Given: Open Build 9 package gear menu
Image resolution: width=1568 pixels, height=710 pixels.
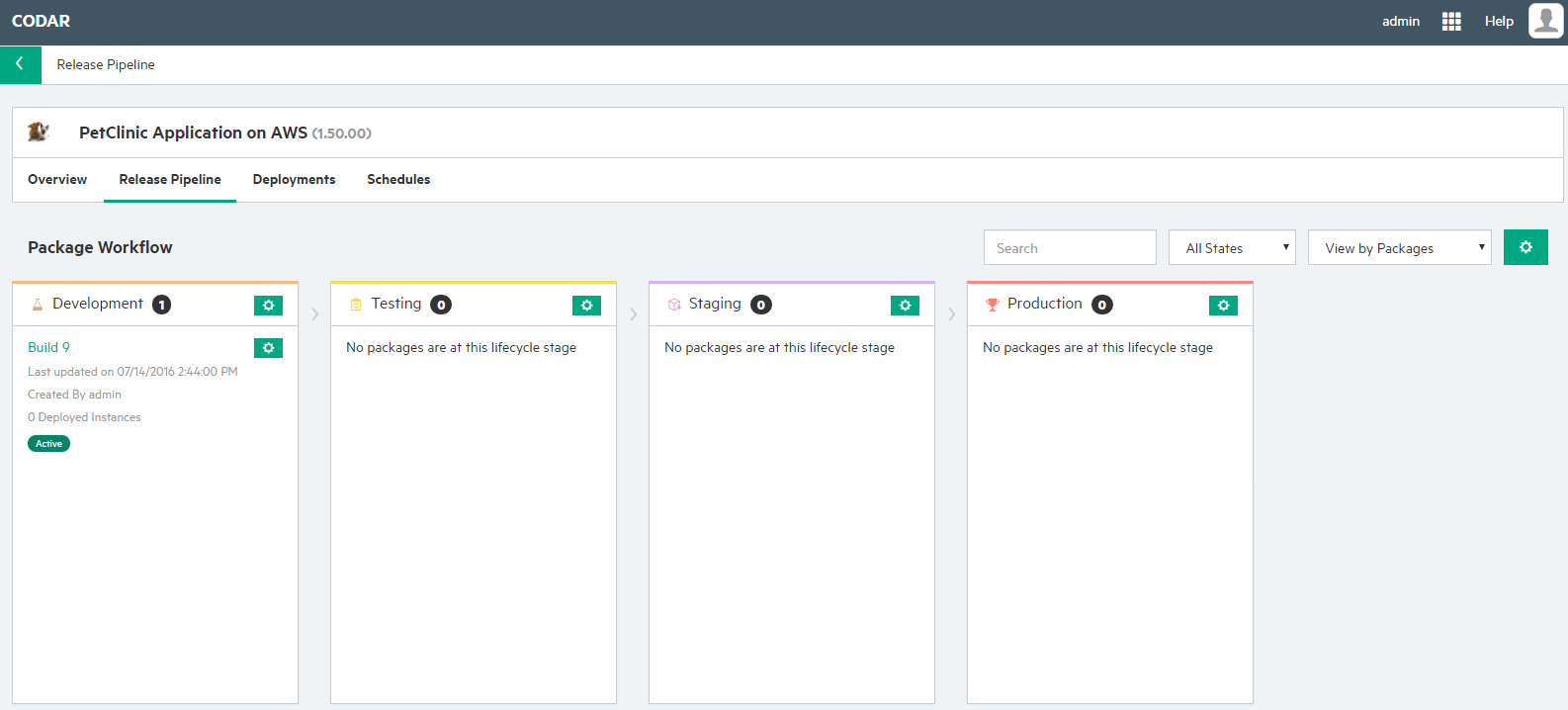Looking at the screenshot, I should [x=268, y=347].
